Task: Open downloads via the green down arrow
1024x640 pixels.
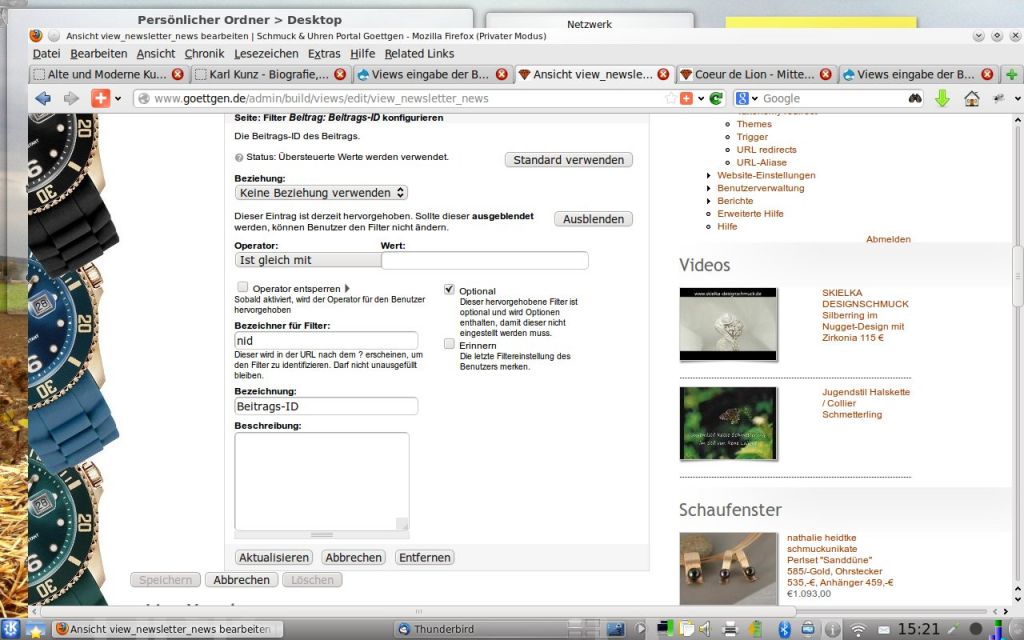Action: click(x=941, y=98)
